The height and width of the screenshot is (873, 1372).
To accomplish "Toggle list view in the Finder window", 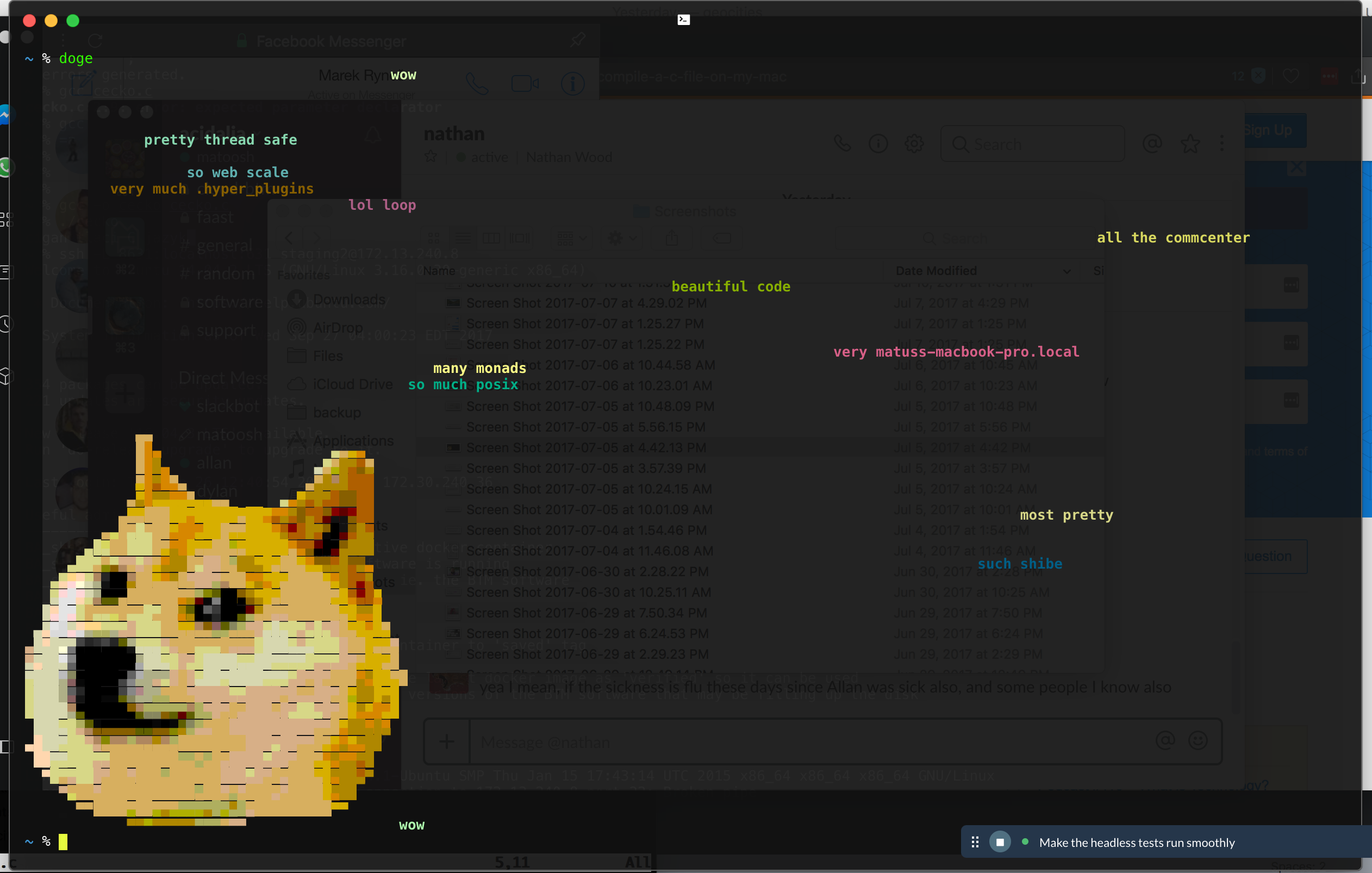I will pos(463,238).
